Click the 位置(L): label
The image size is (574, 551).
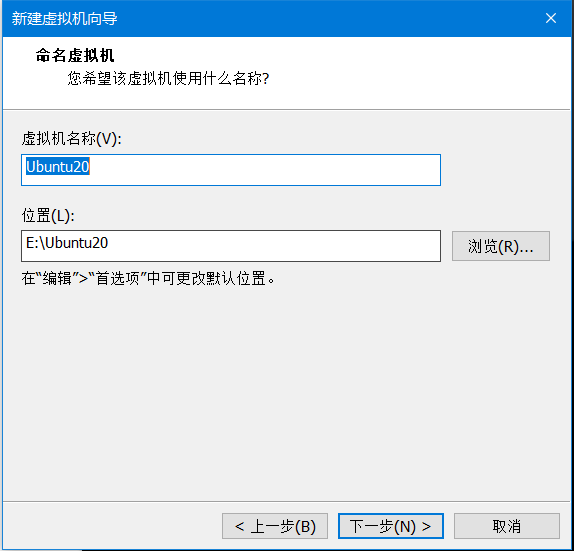click(48, 215)
